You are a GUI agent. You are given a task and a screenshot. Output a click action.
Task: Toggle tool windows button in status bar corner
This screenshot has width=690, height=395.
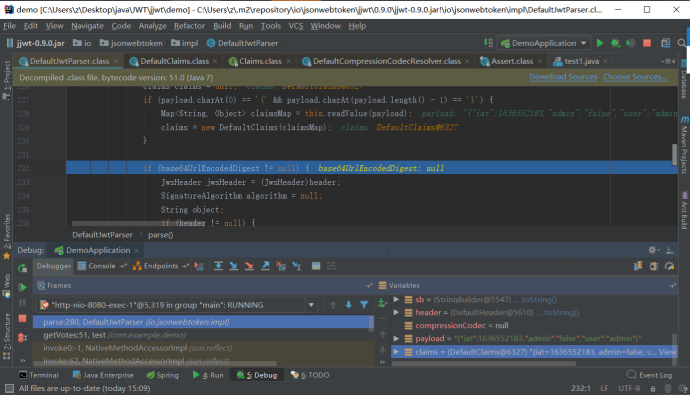point(9,388)
